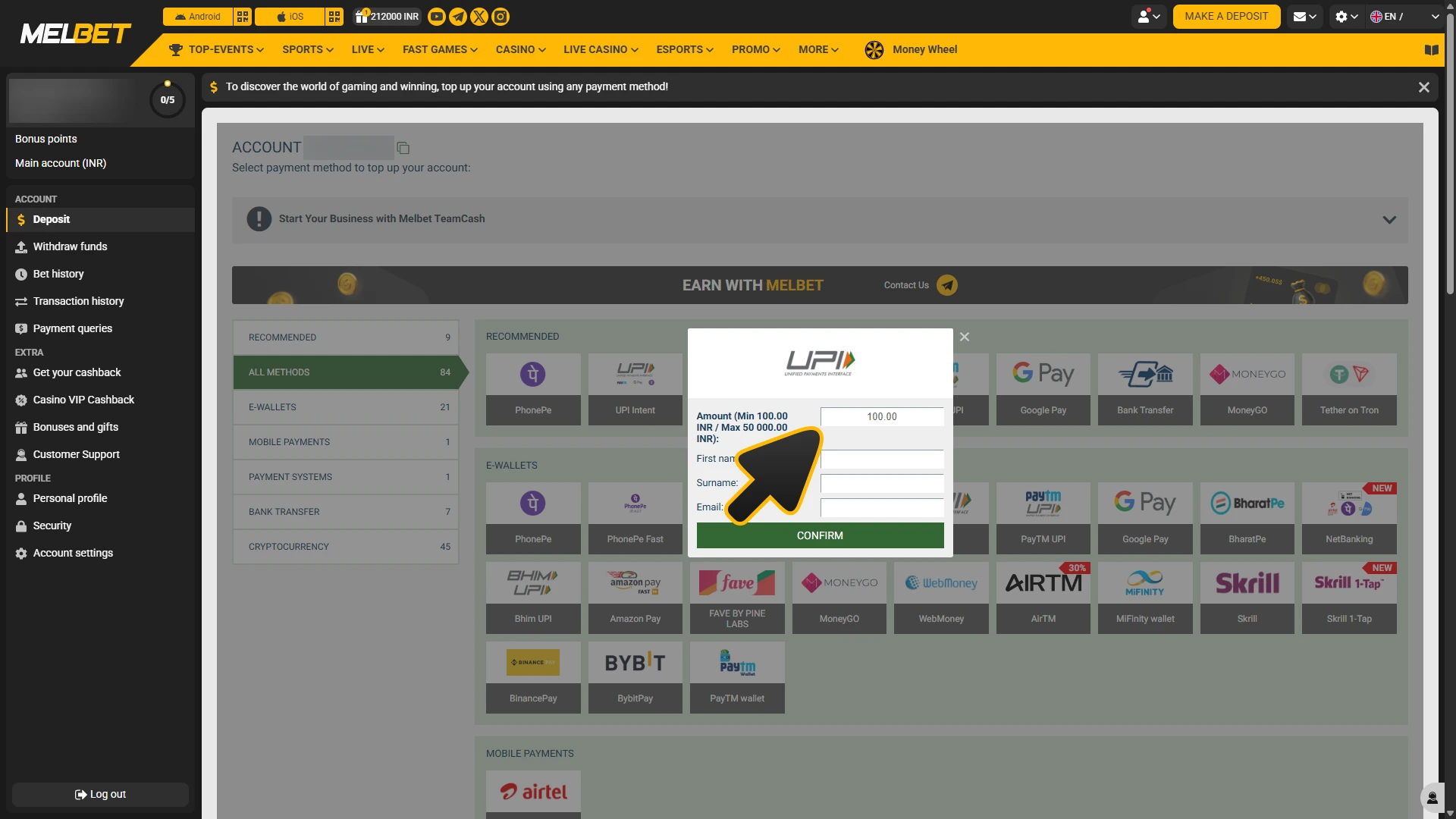Image resolution: width=1456 pixels, height=819 pixels.
Task: Open the Telegram social icon in header
Action: click(x=458, y=17)
